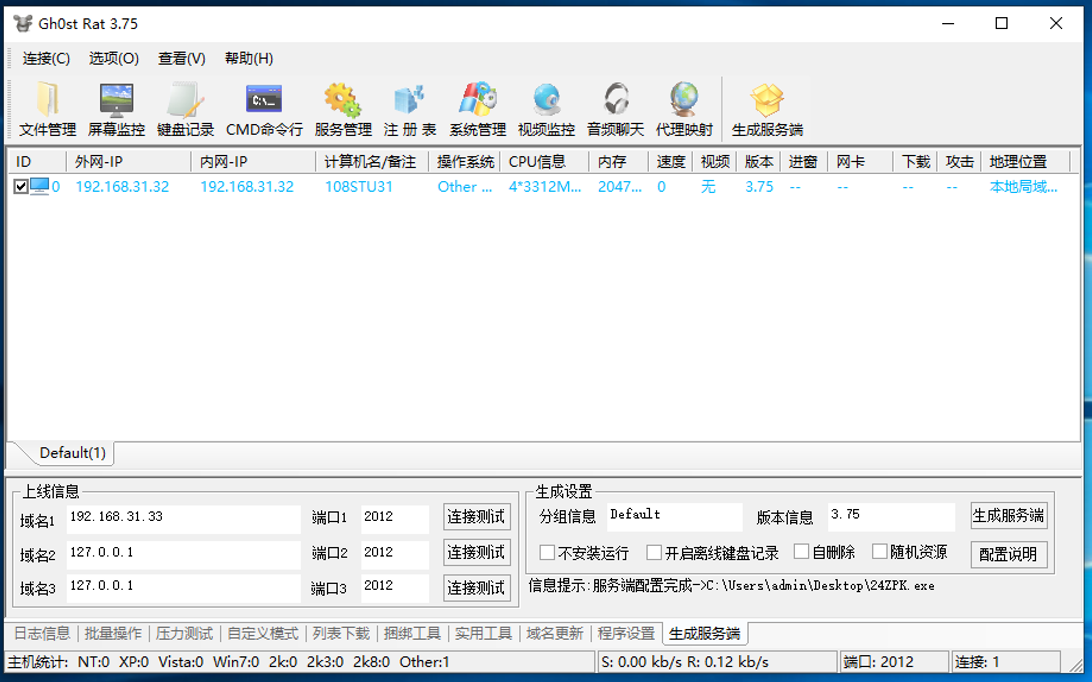The image size is (1092, 682).
Task: Open 服务管理 service manager
Action: coord(343,109)
